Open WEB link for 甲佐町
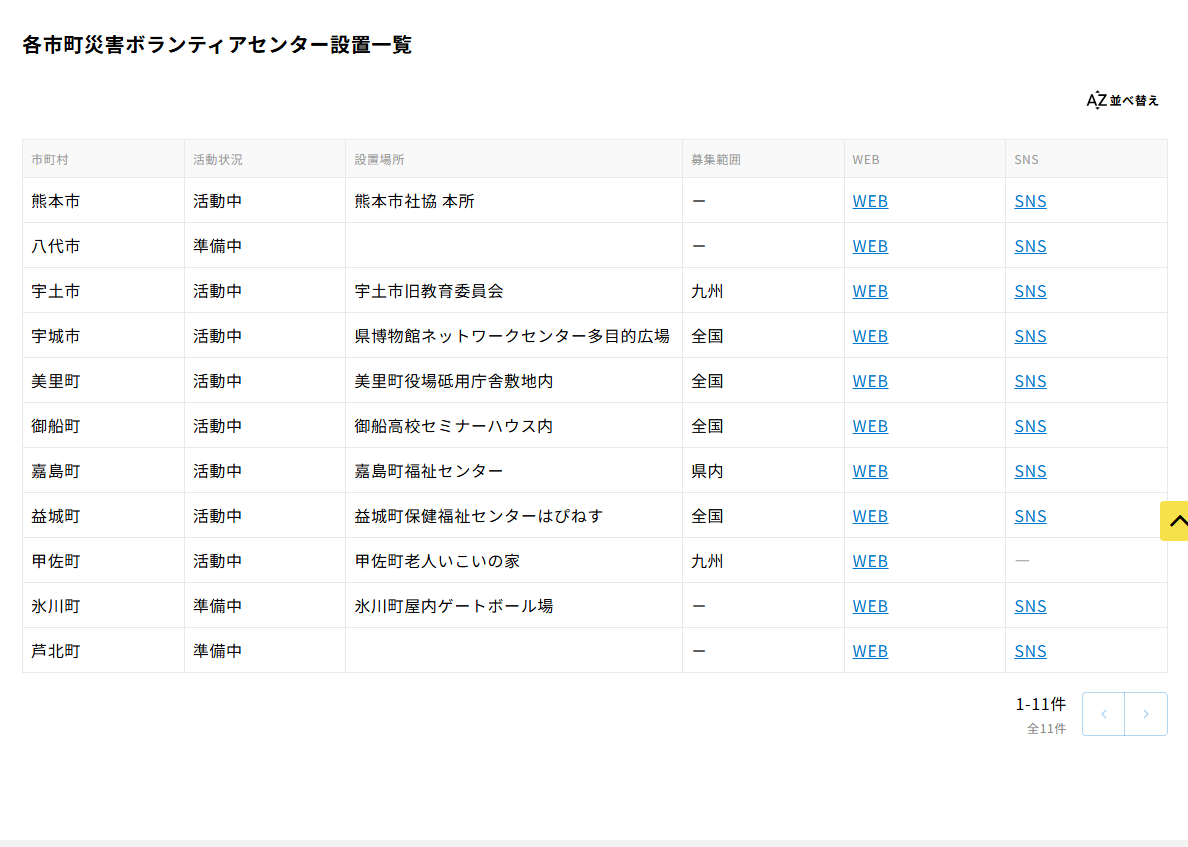1188x847 pixels. (x=870, y=561)
